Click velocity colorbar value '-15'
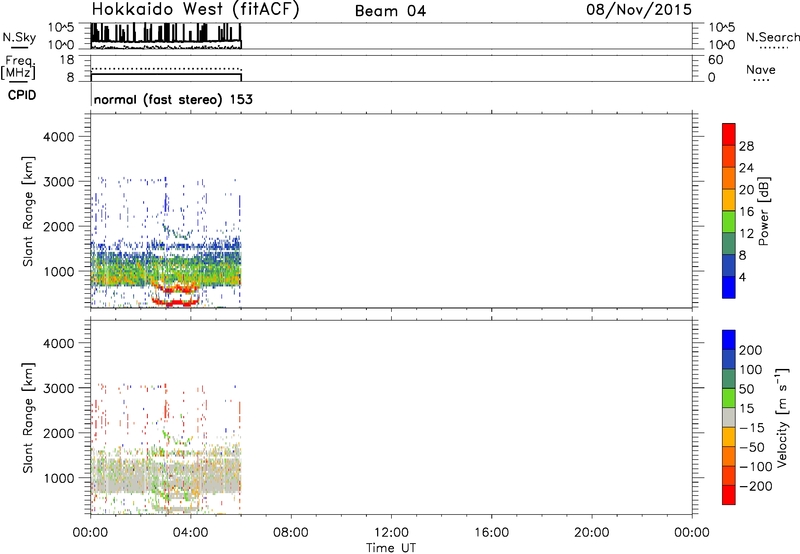The height and width of the screenshot is (554, 800). coord(752,428)
